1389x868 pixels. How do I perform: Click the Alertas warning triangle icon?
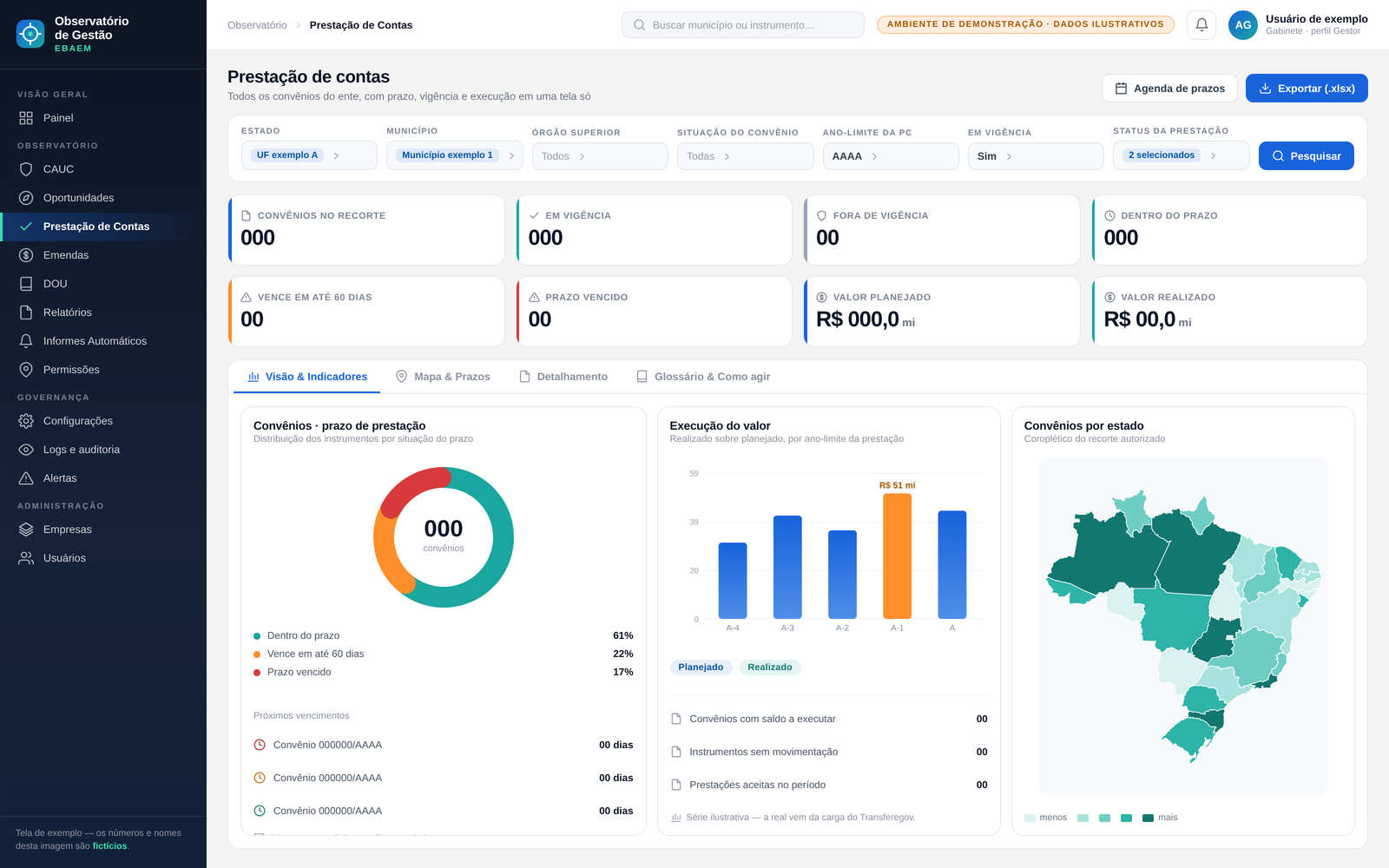(x=26, y=478)
